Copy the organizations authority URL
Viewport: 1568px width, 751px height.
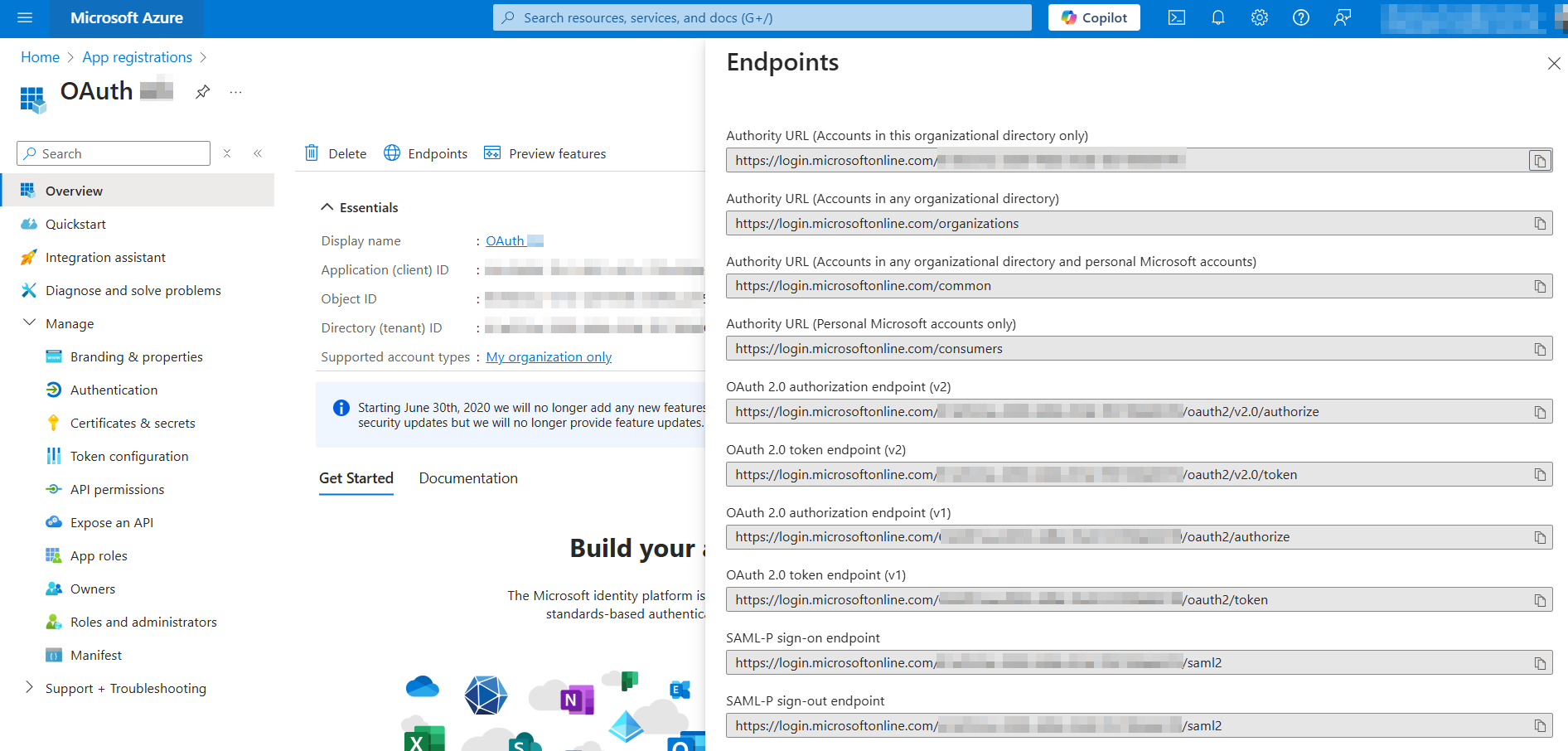[1539, 224]
